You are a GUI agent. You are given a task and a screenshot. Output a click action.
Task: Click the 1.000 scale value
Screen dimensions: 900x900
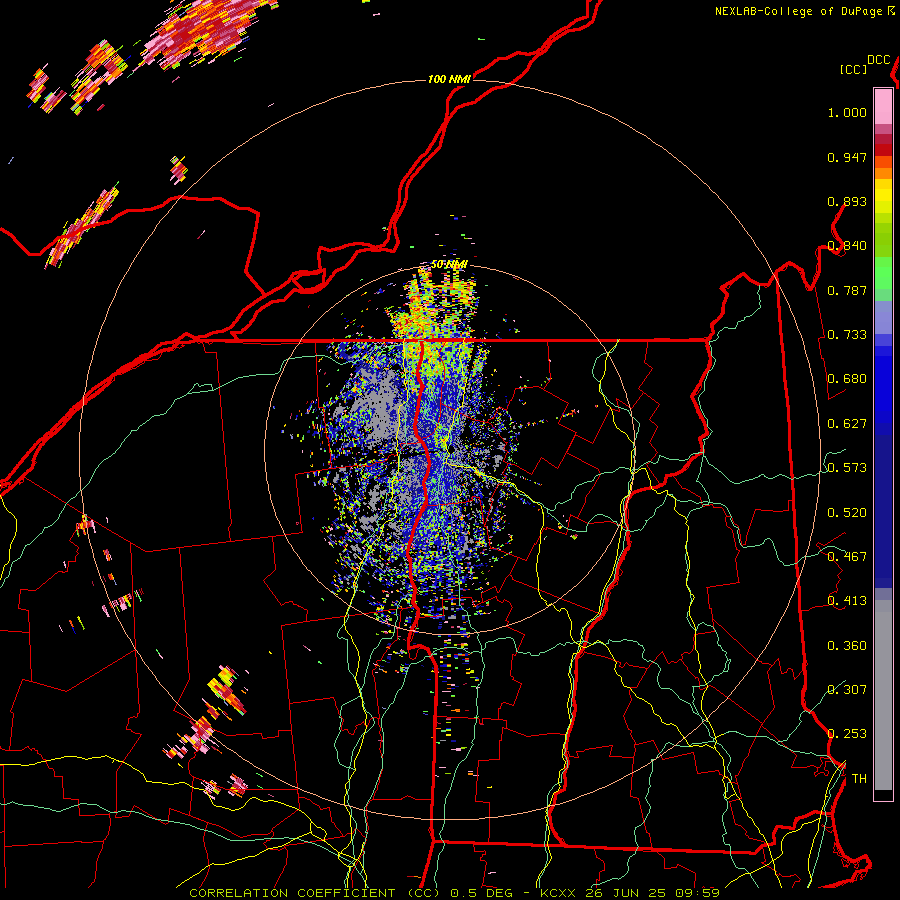[x=847, y=112]
